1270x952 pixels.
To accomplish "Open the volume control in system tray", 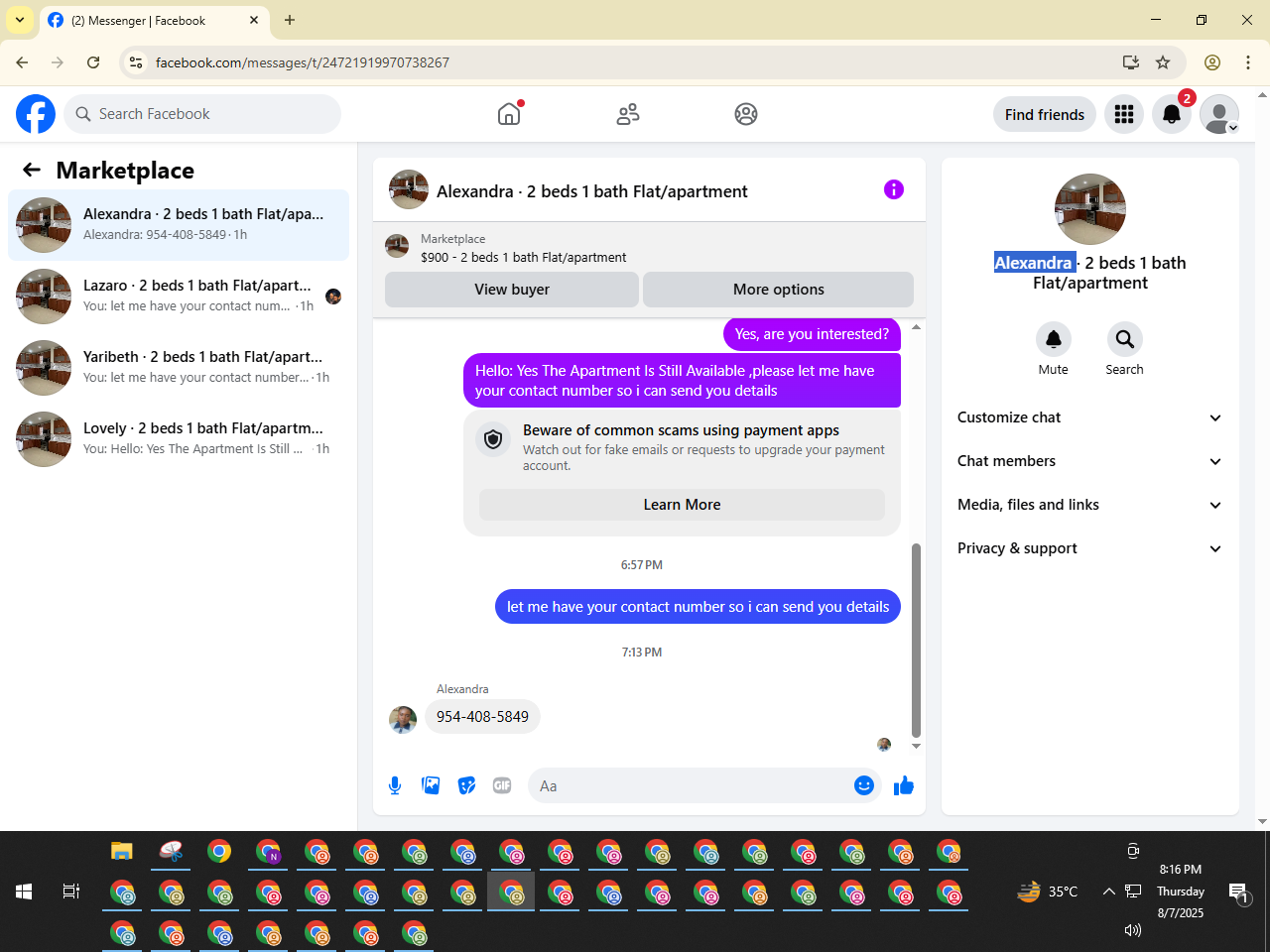I will click(x=1133, y=930).
